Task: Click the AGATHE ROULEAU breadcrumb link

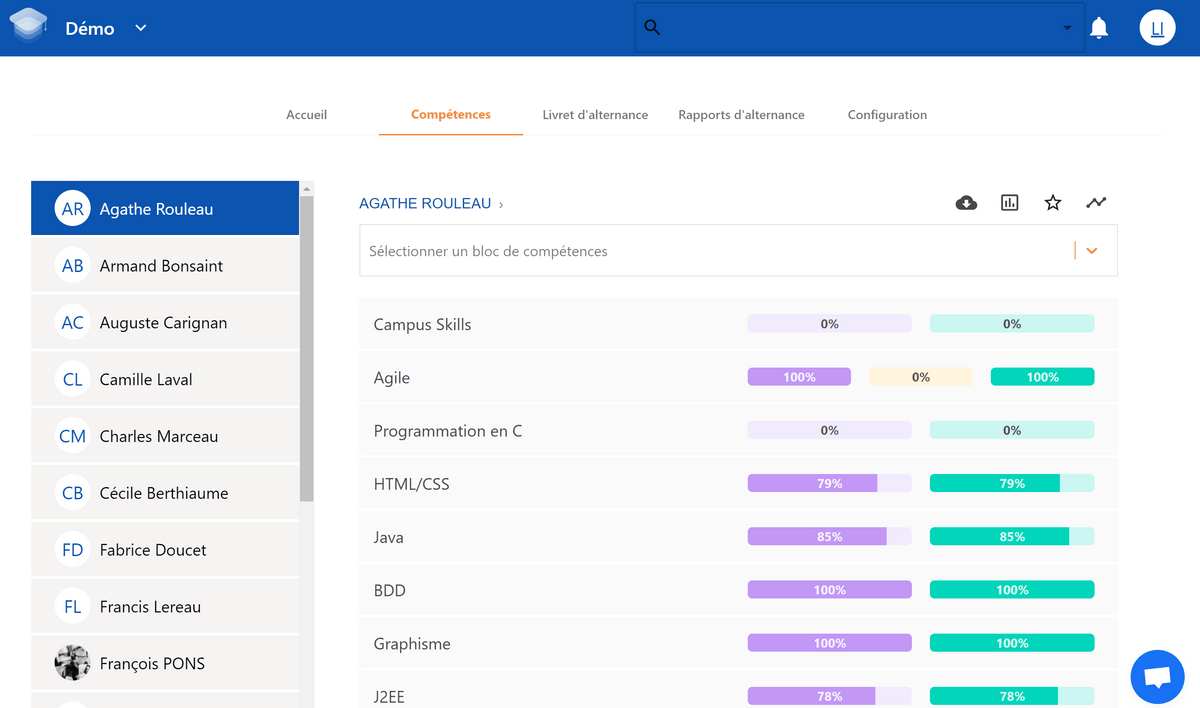Action: (x=425, y=204)
